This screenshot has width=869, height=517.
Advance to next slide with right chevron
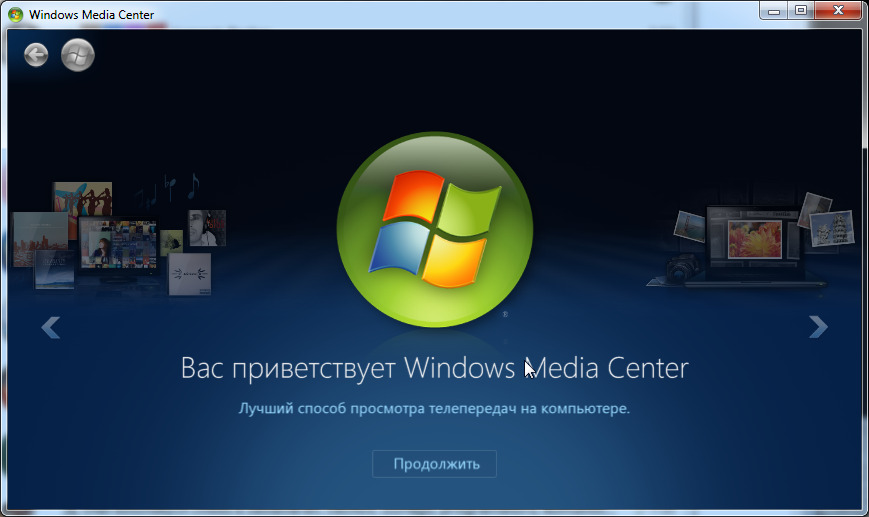pos(818,327)
